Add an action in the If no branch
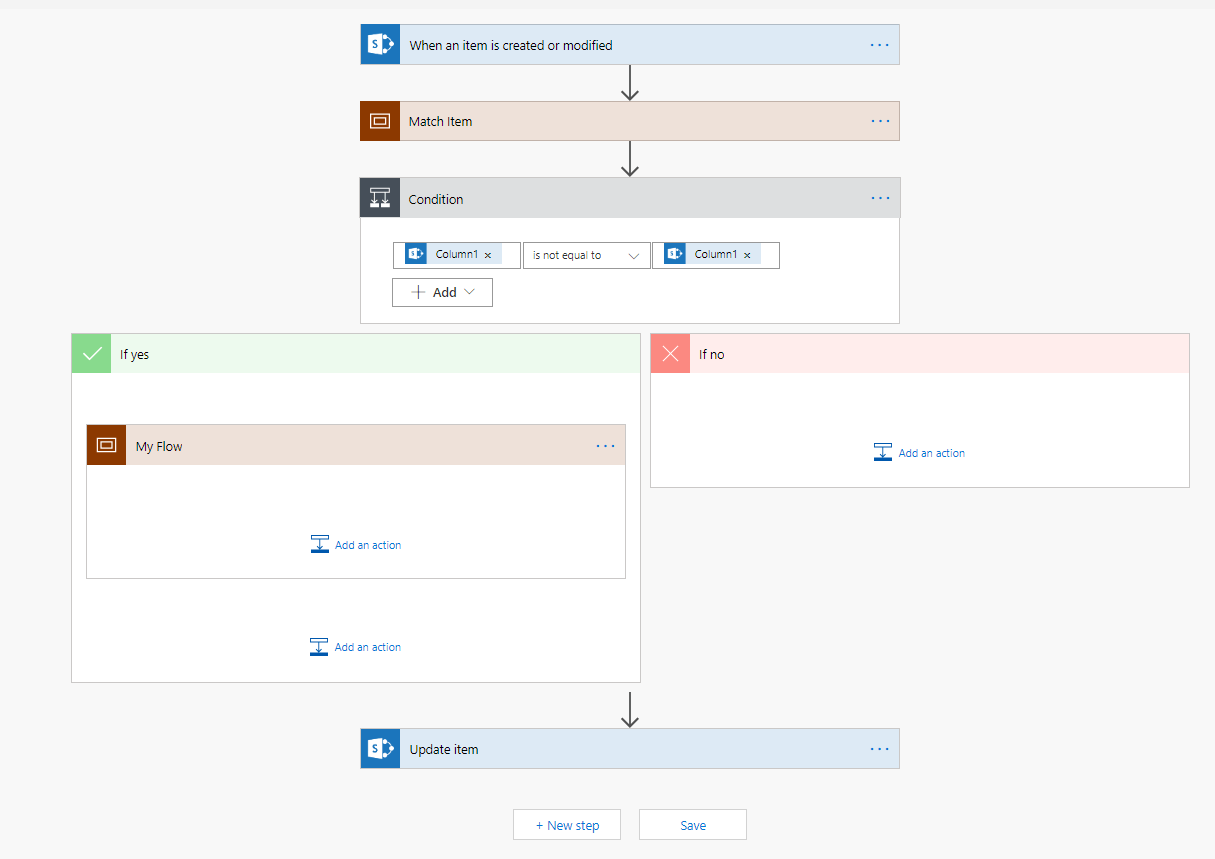This screenshot has width=1215, height=859. pos(919,453)
